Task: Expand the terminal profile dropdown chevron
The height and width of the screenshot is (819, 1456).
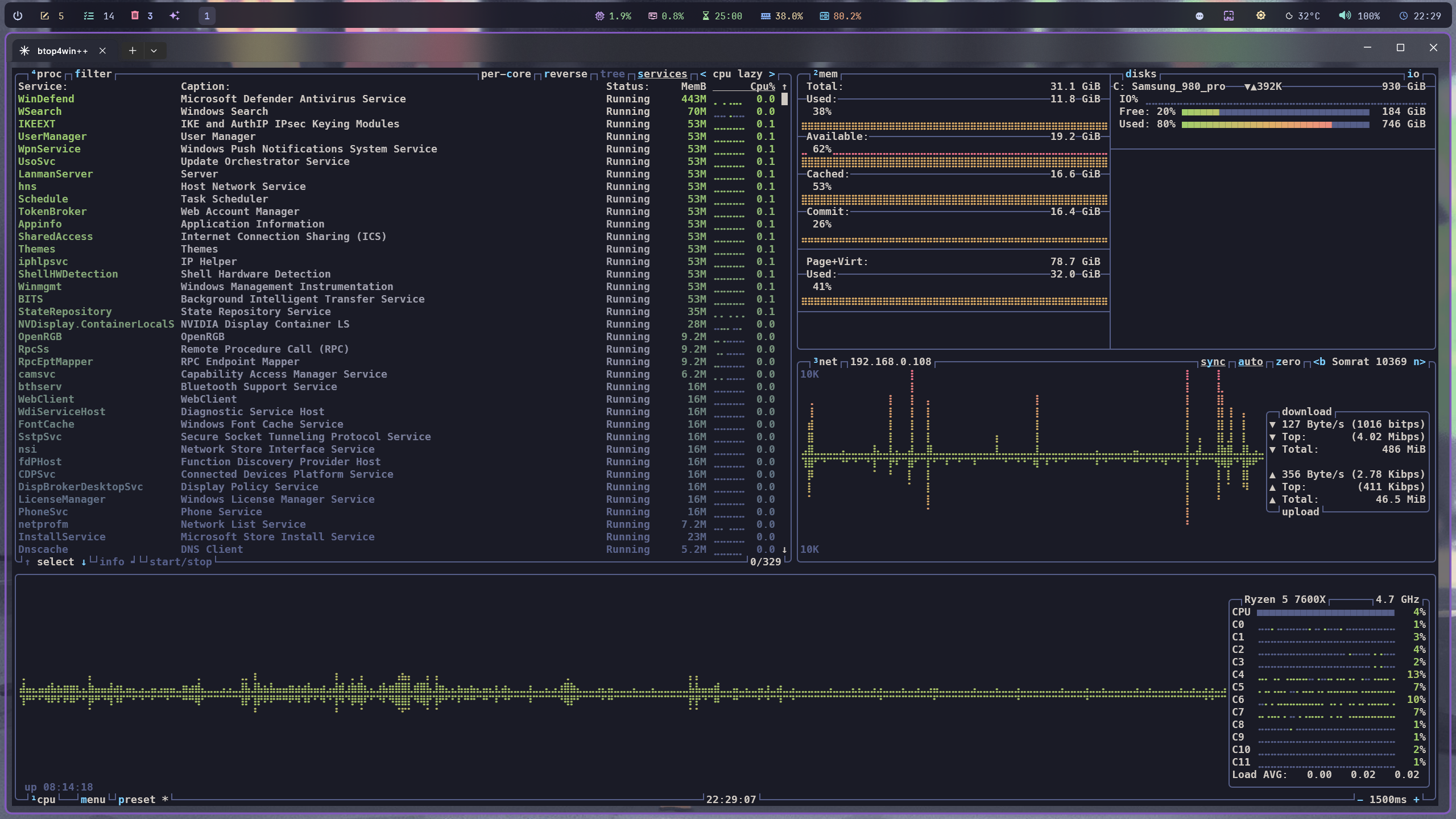Action: tap(154, 51)
